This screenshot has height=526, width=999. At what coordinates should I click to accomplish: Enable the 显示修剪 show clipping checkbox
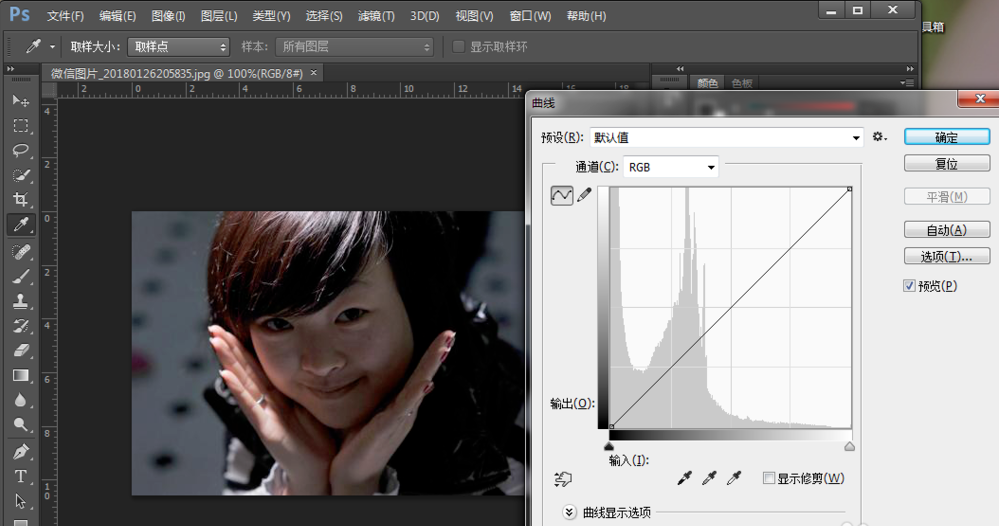coord(769,479)
